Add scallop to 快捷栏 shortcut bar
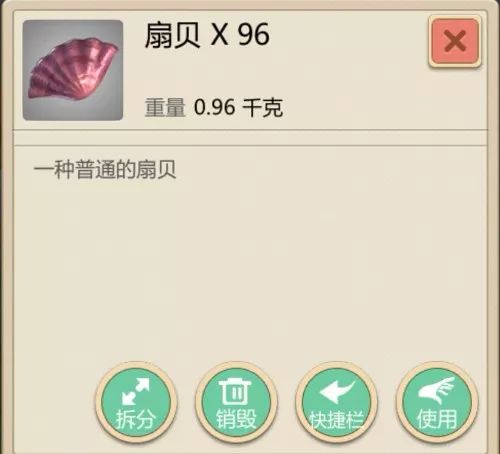The image size is (500, 454). coord(337,403)
